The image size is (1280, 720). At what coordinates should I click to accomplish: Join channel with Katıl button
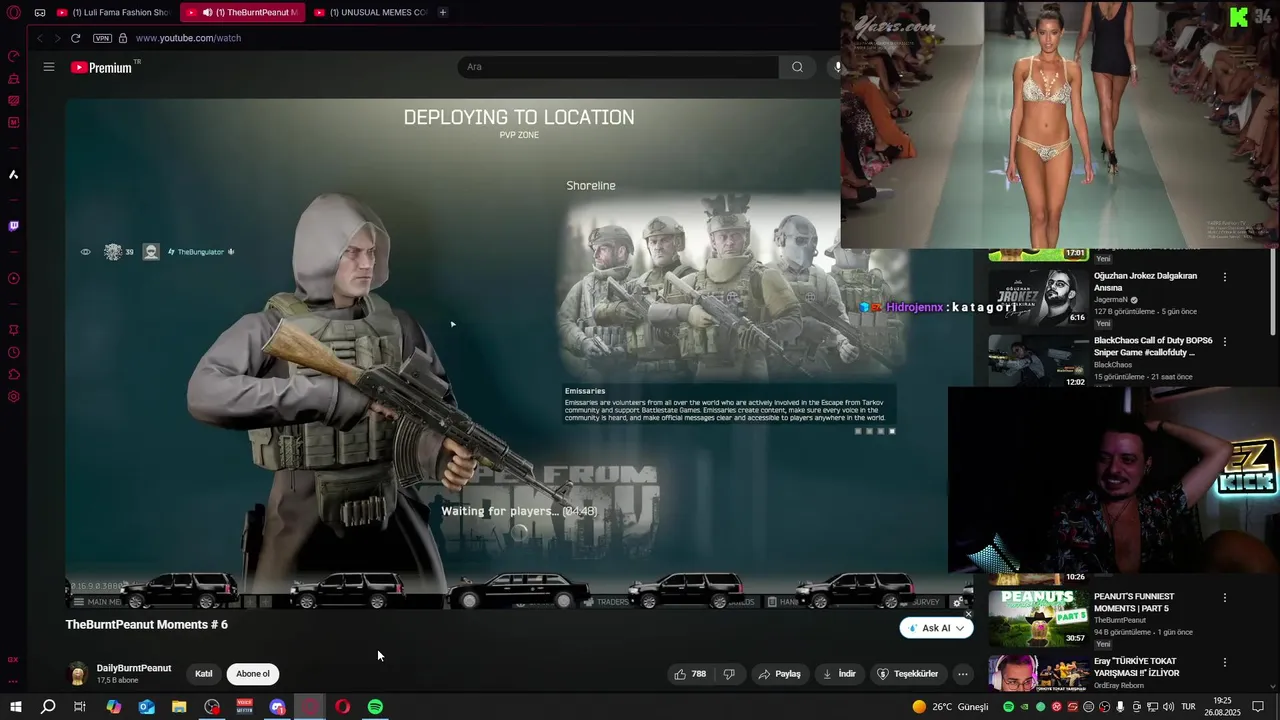click(x=204, y=674)
